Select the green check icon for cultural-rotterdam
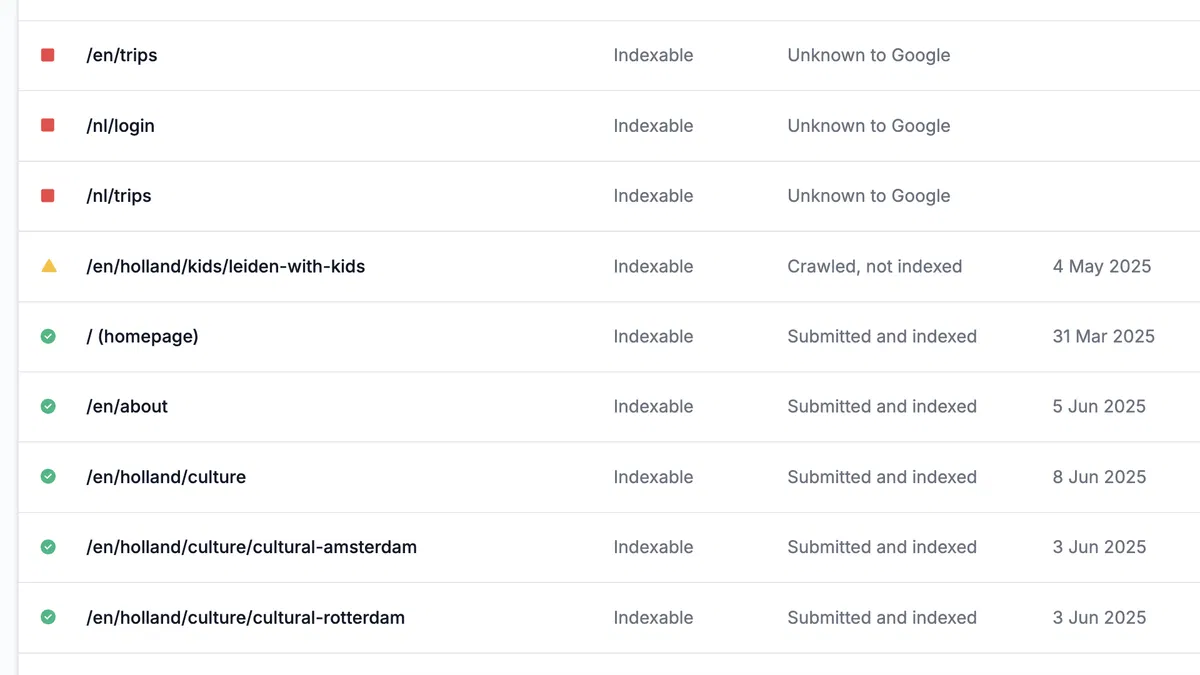The width and height of the screenshot is (1200, 675). (48, 617)
